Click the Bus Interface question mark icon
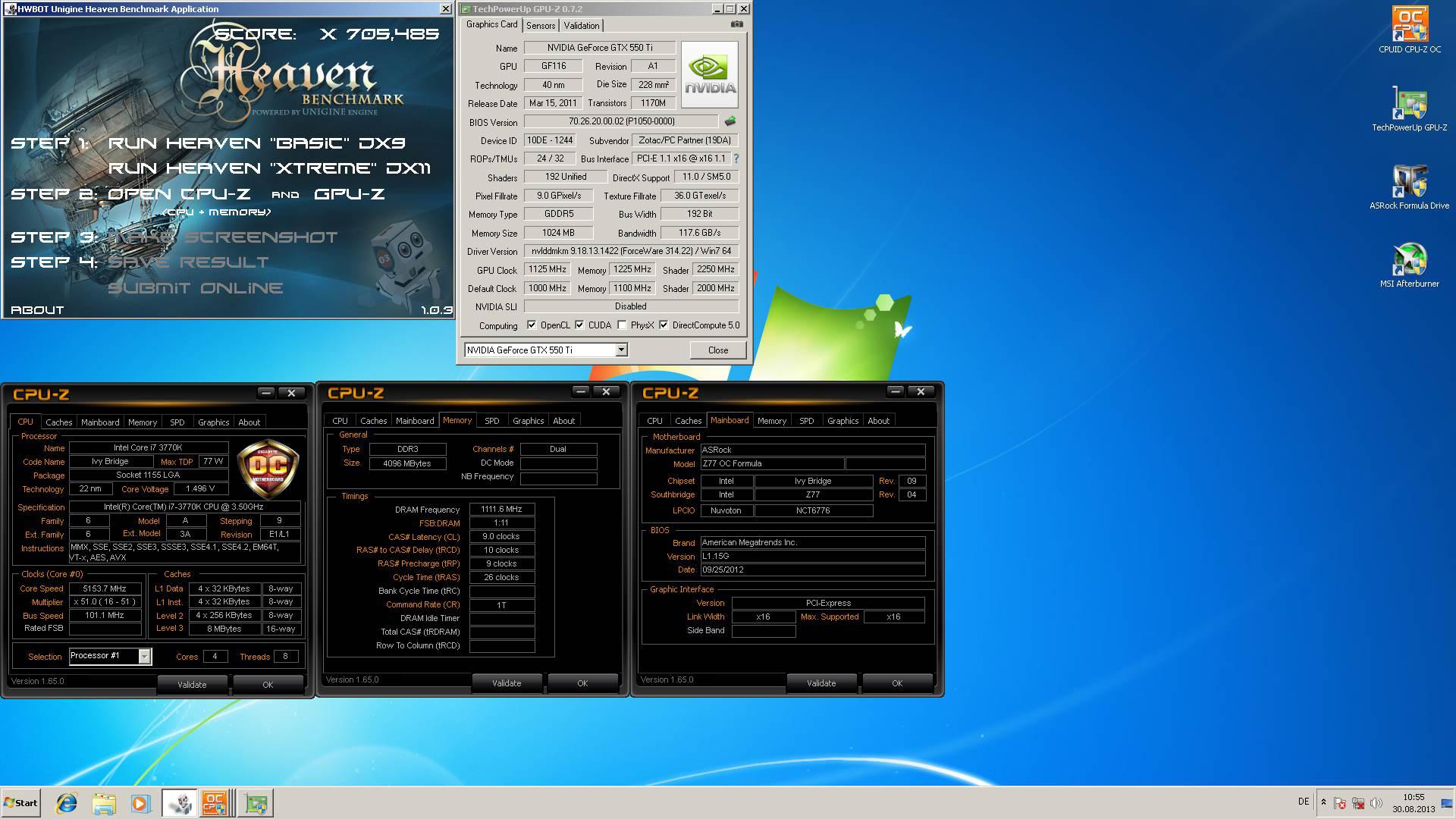 [x=736, y=158]
